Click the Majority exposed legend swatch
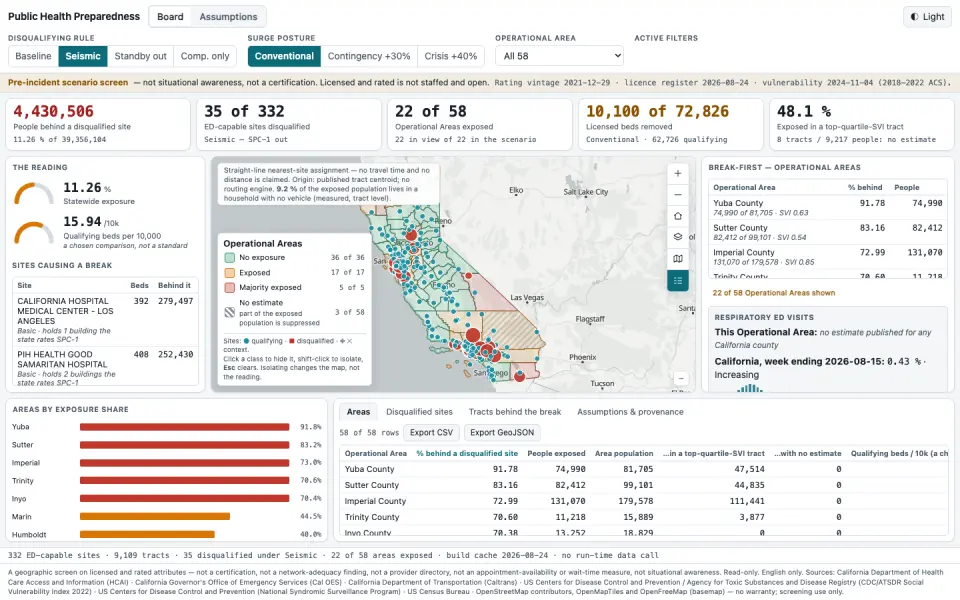This screenshot has height=600, width=960. point(230,288)
